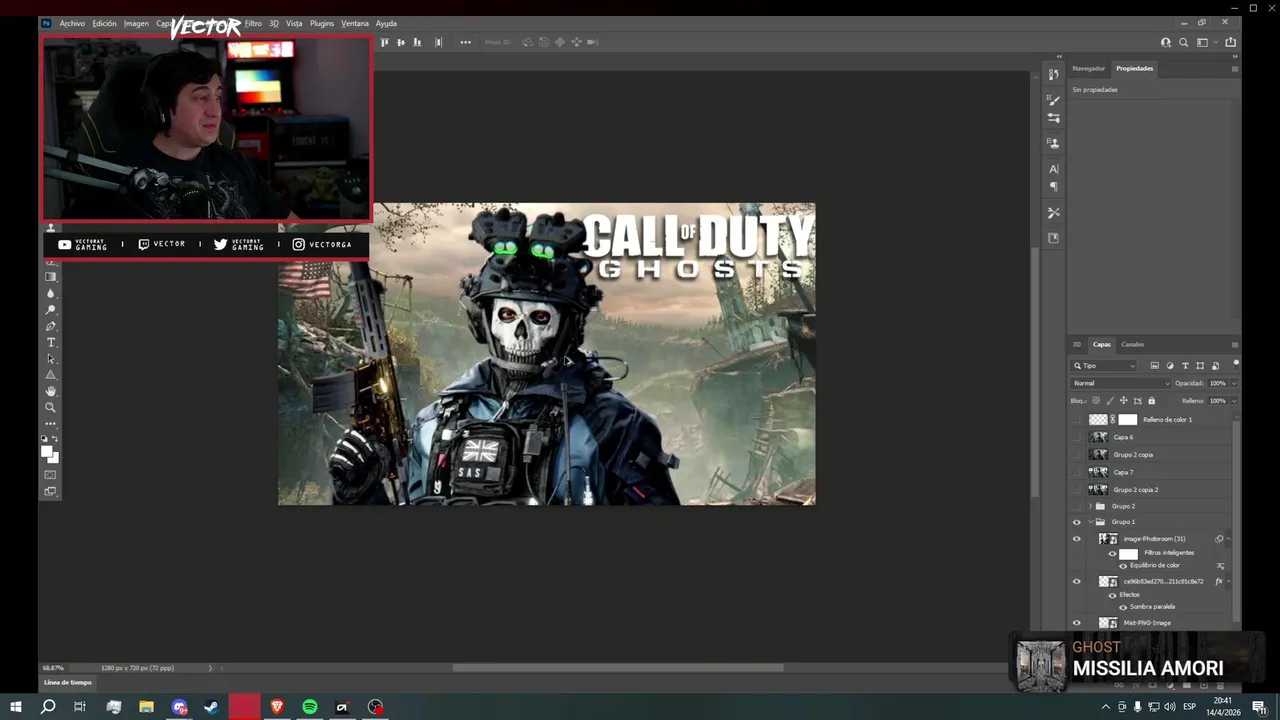
Task: Expand the Grupo 2 group
Action: (1090, 506)
